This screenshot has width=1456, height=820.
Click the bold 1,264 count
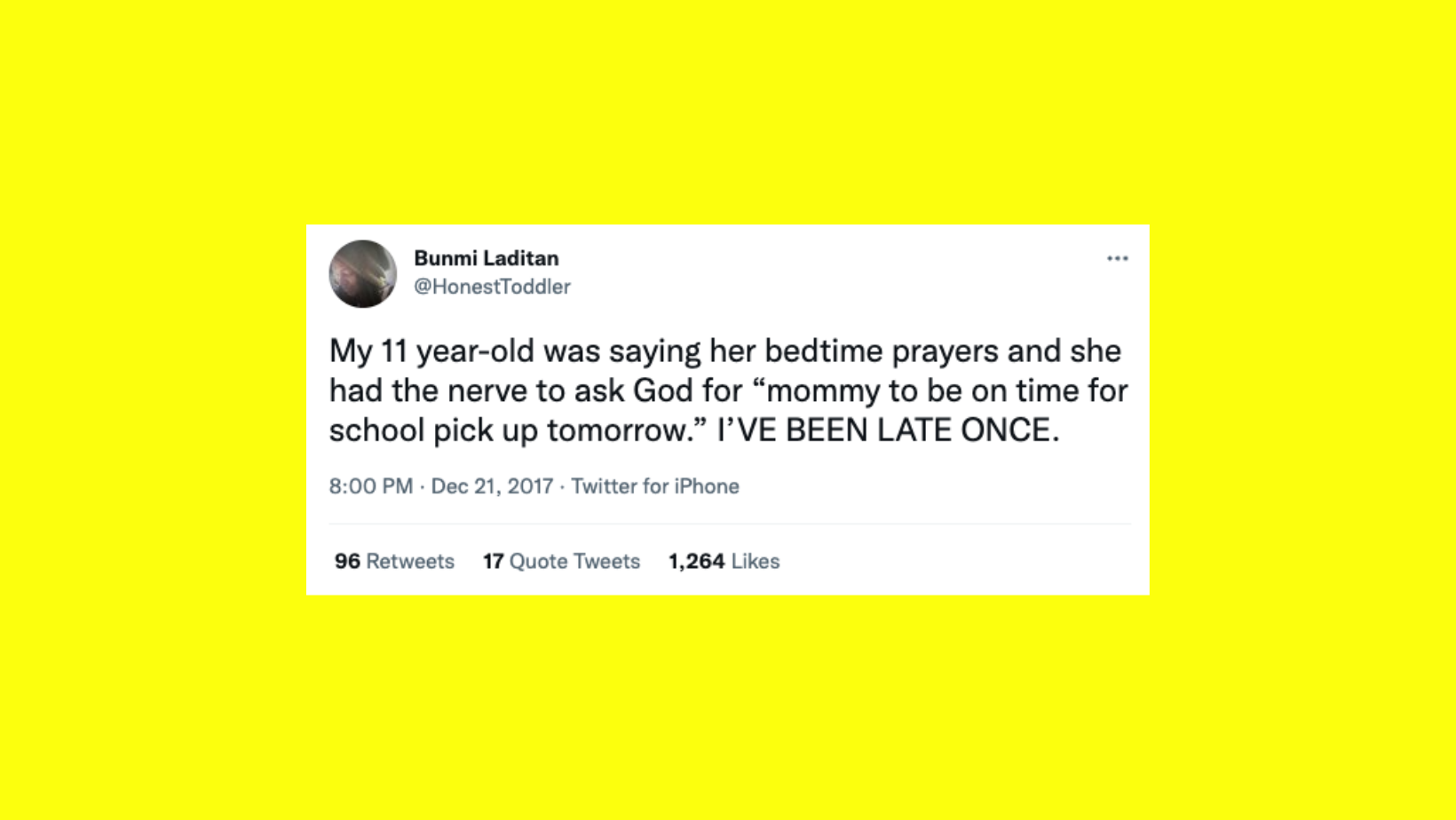point(696,561)
